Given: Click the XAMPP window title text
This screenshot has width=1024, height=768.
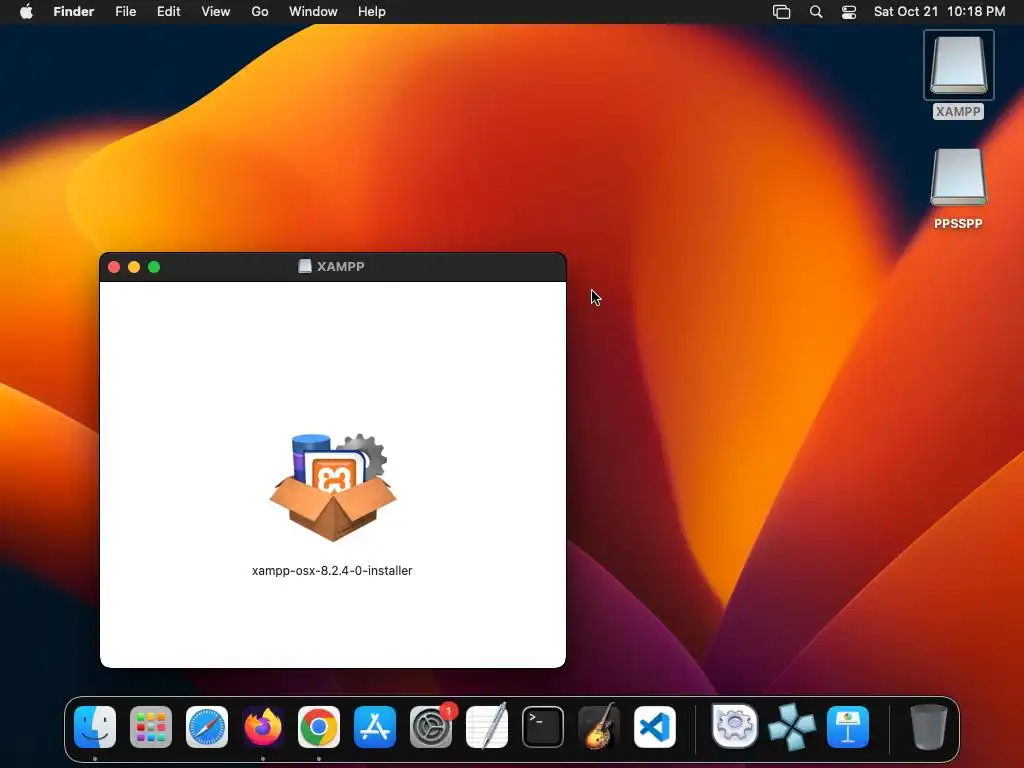Looking at the screenshot, I should [x=341, y=266].
